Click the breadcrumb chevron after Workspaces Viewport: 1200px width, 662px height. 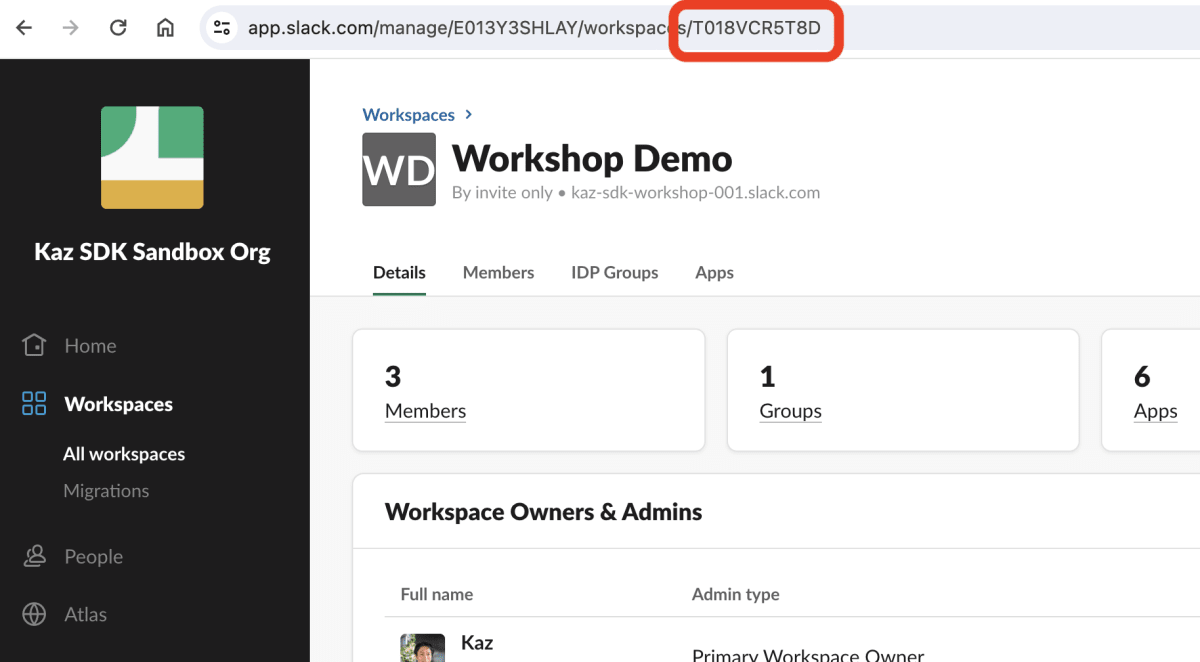coord(469,115)
